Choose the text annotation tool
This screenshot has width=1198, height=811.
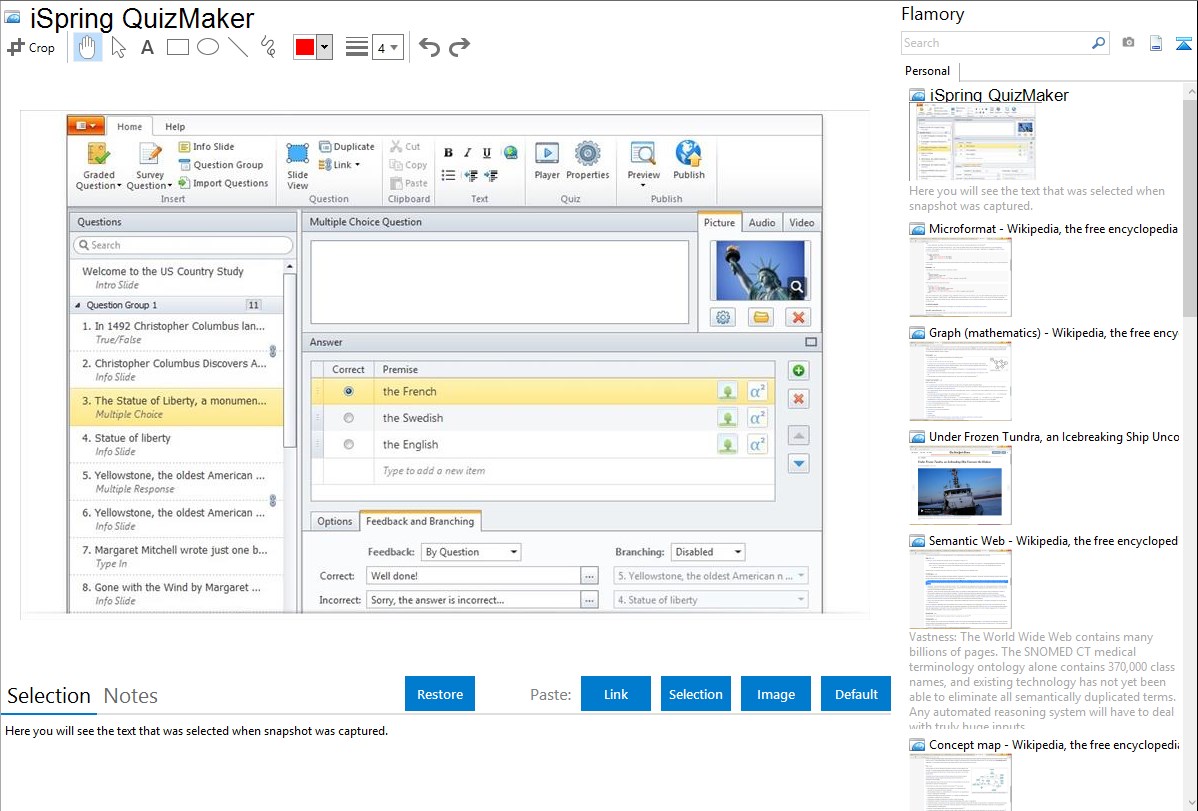click(x=147, y=47)
